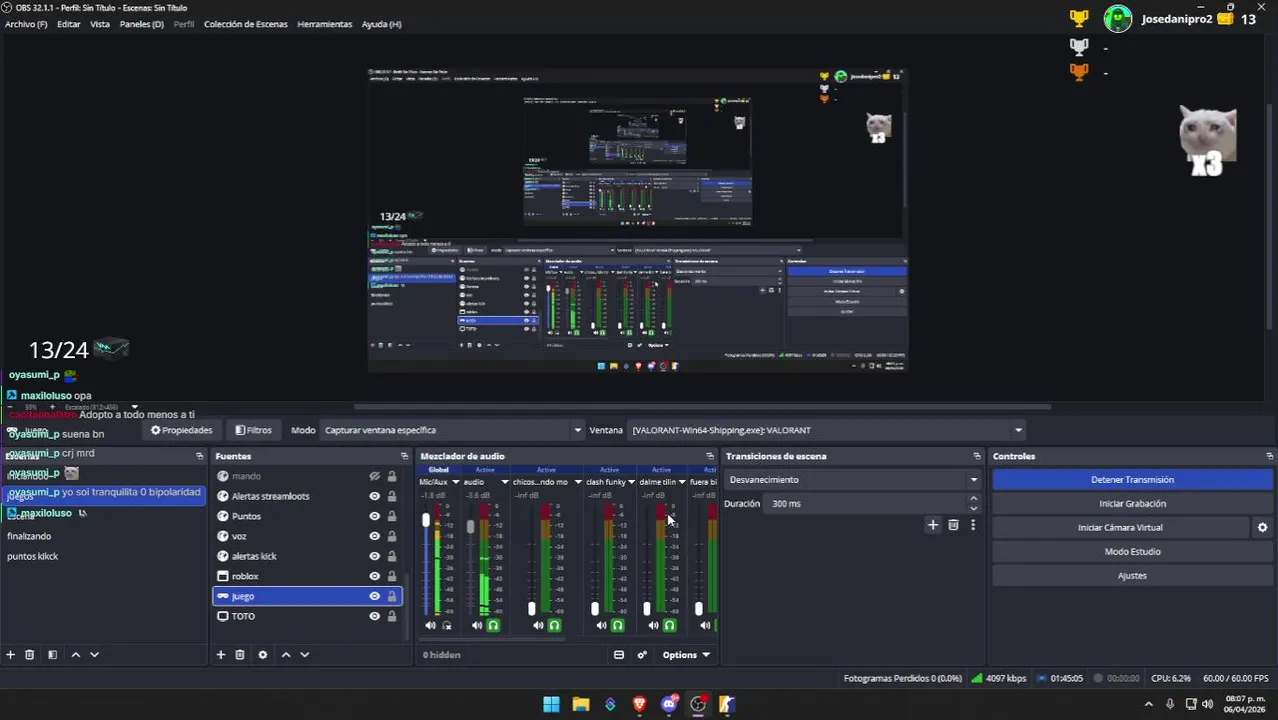Mute the Mic/Aux speaker icon

click(431, 625)
